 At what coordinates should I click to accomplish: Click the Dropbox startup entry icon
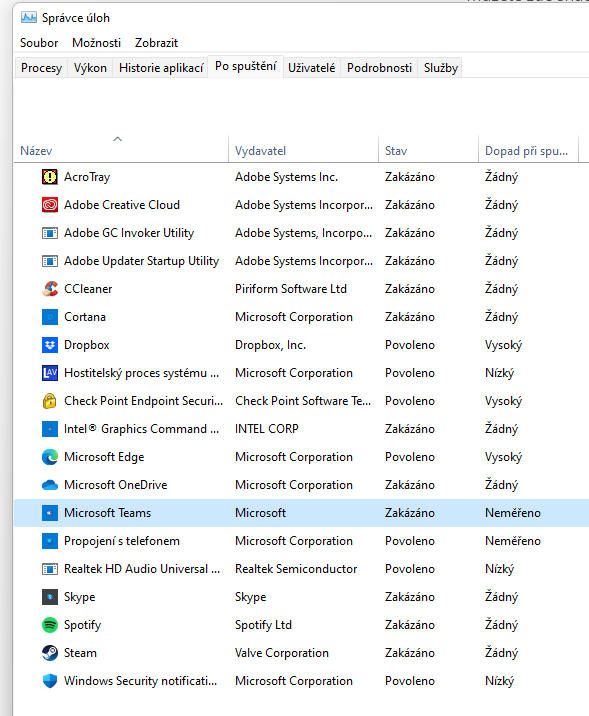50,345
